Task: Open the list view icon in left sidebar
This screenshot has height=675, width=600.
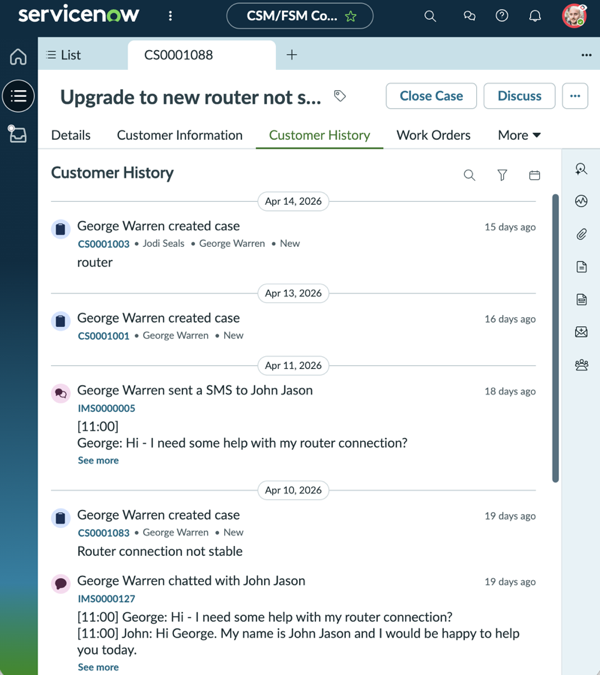Action: [18, 96]
